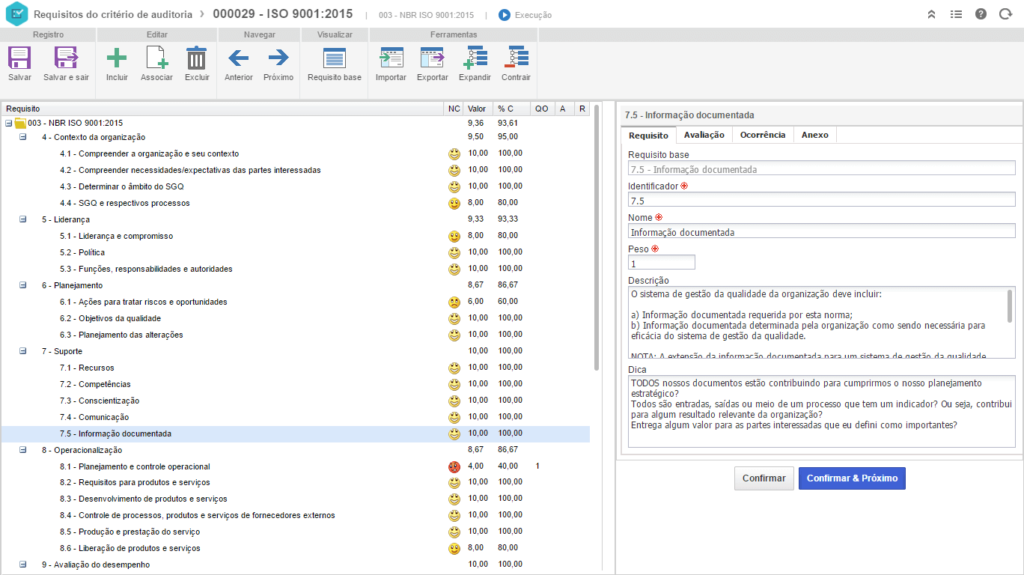The image size is (1024, 575).
Task: Click the Salvar toolbar icon
Action: coord(19,58)
